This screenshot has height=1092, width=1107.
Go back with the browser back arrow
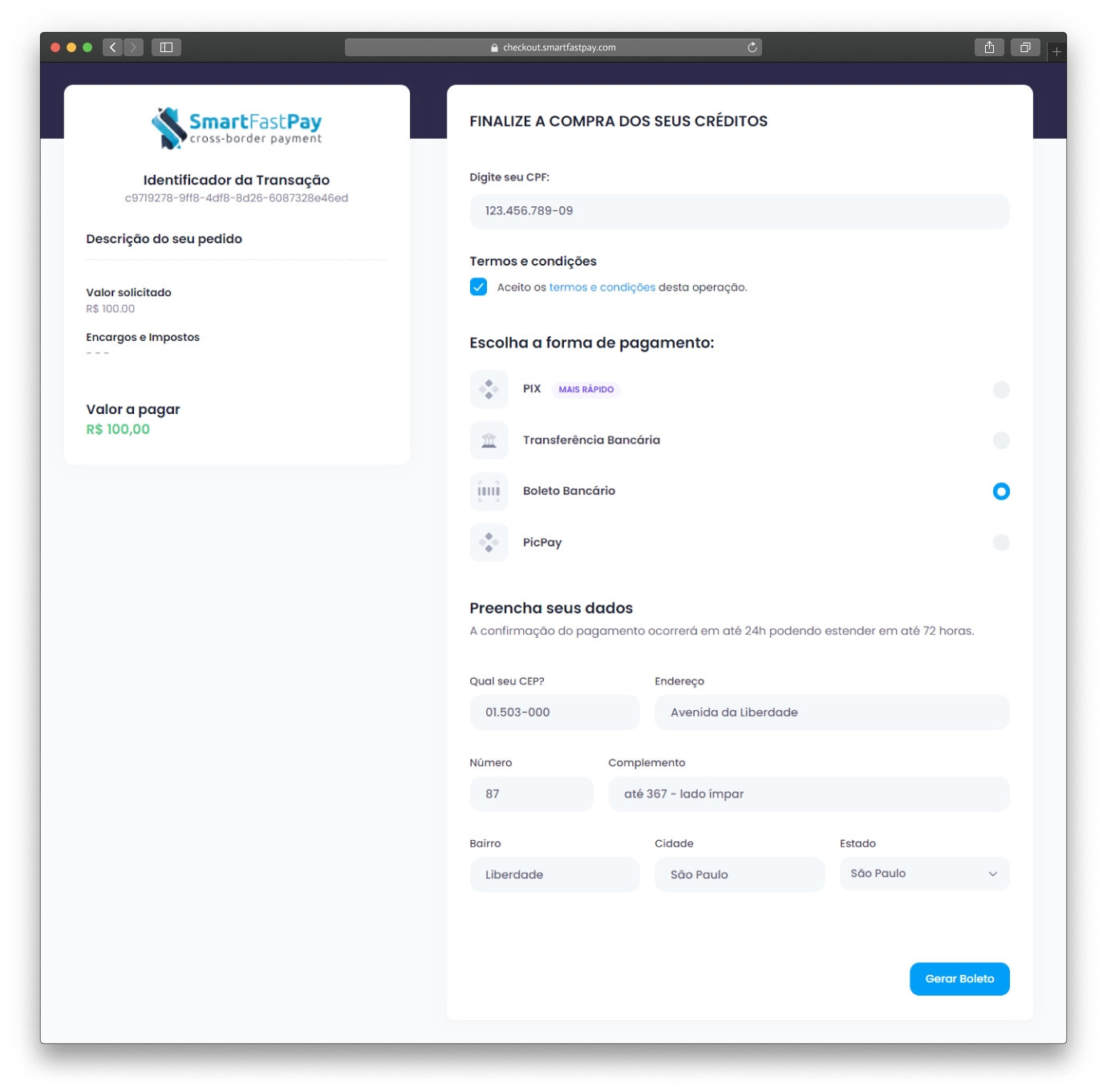click(113, 47)
